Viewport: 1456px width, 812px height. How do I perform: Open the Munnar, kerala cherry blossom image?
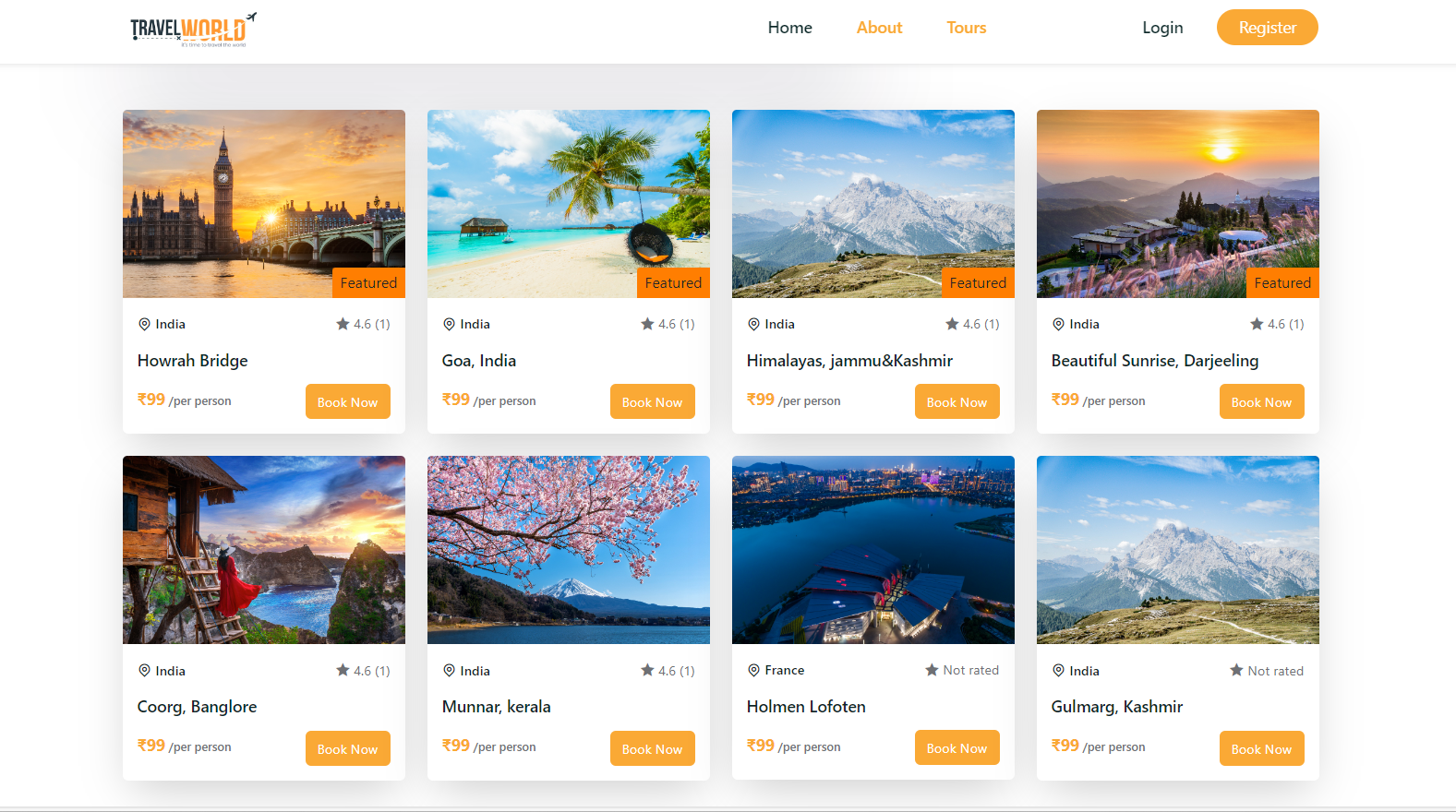click(568, 550)
